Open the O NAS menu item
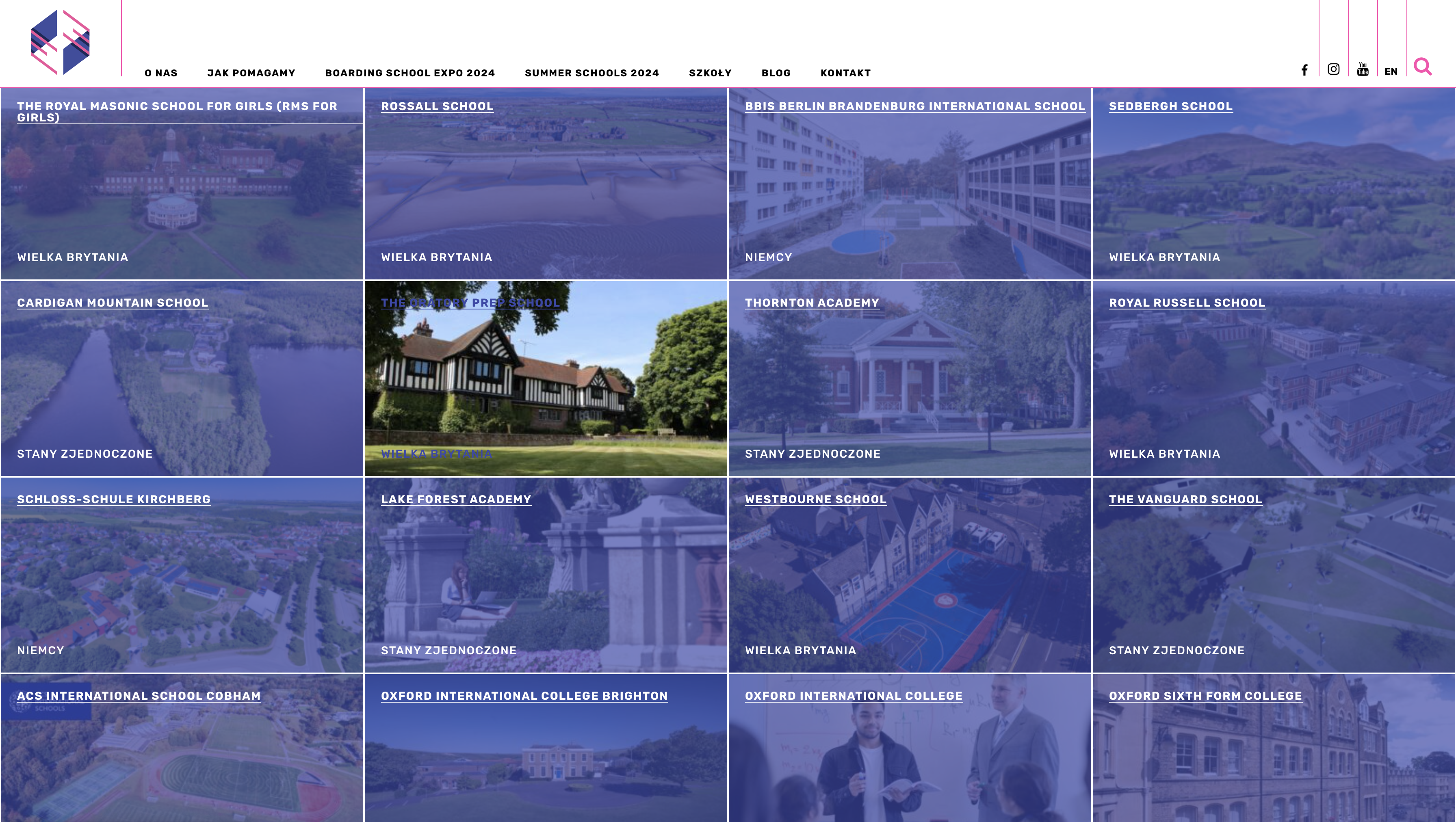1456x822 pixels. (x=161, y=73)
